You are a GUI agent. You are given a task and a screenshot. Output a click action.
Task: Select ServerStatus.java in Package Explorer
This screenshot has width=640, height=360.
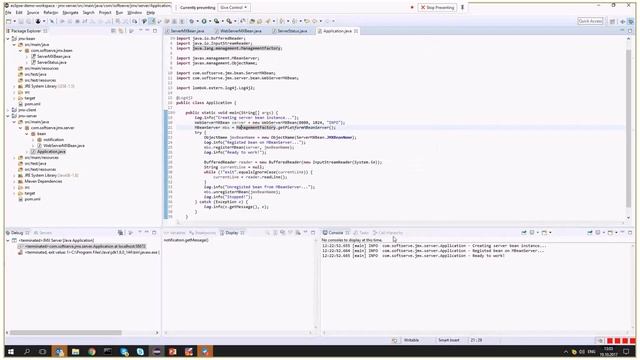[51, 62]
